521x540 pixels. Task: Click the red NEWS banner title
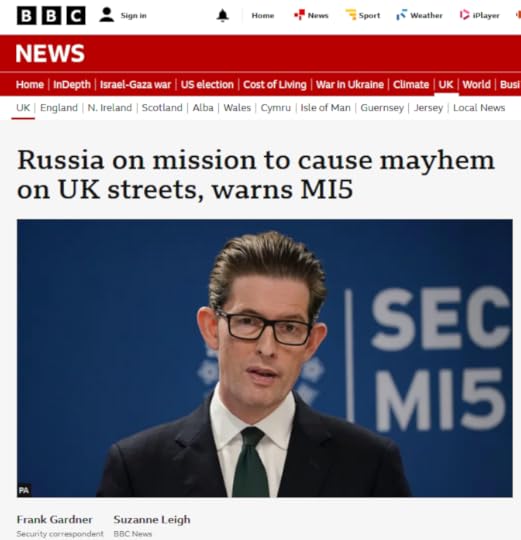click(50, 53)
